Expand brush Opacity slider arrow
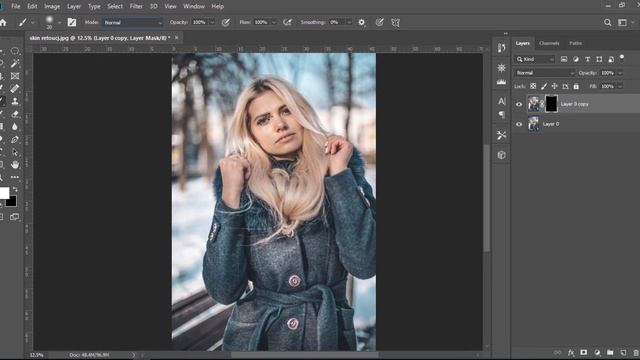Image resolution: width=640 pixels, height=360 pixels. pos(212,22)
